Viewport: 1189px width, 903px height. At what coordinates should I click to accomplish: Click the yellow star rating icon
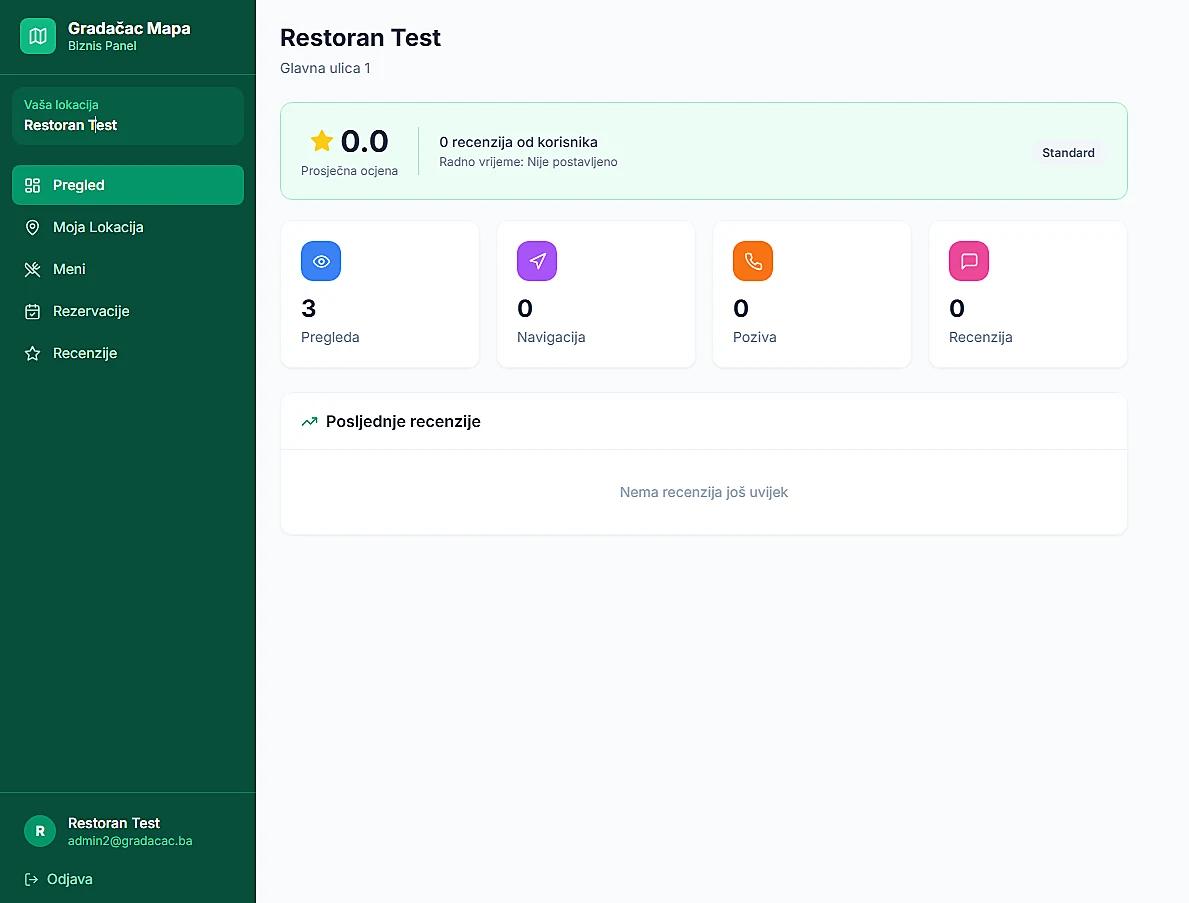(322, 140)
